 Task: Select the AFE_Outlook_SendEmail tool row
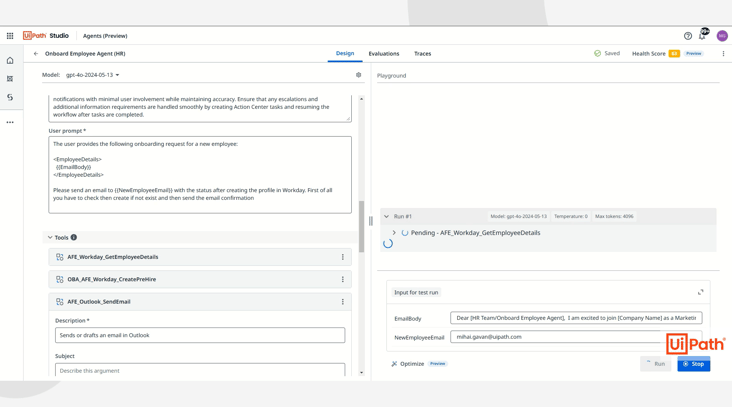[x=200, y=302]
